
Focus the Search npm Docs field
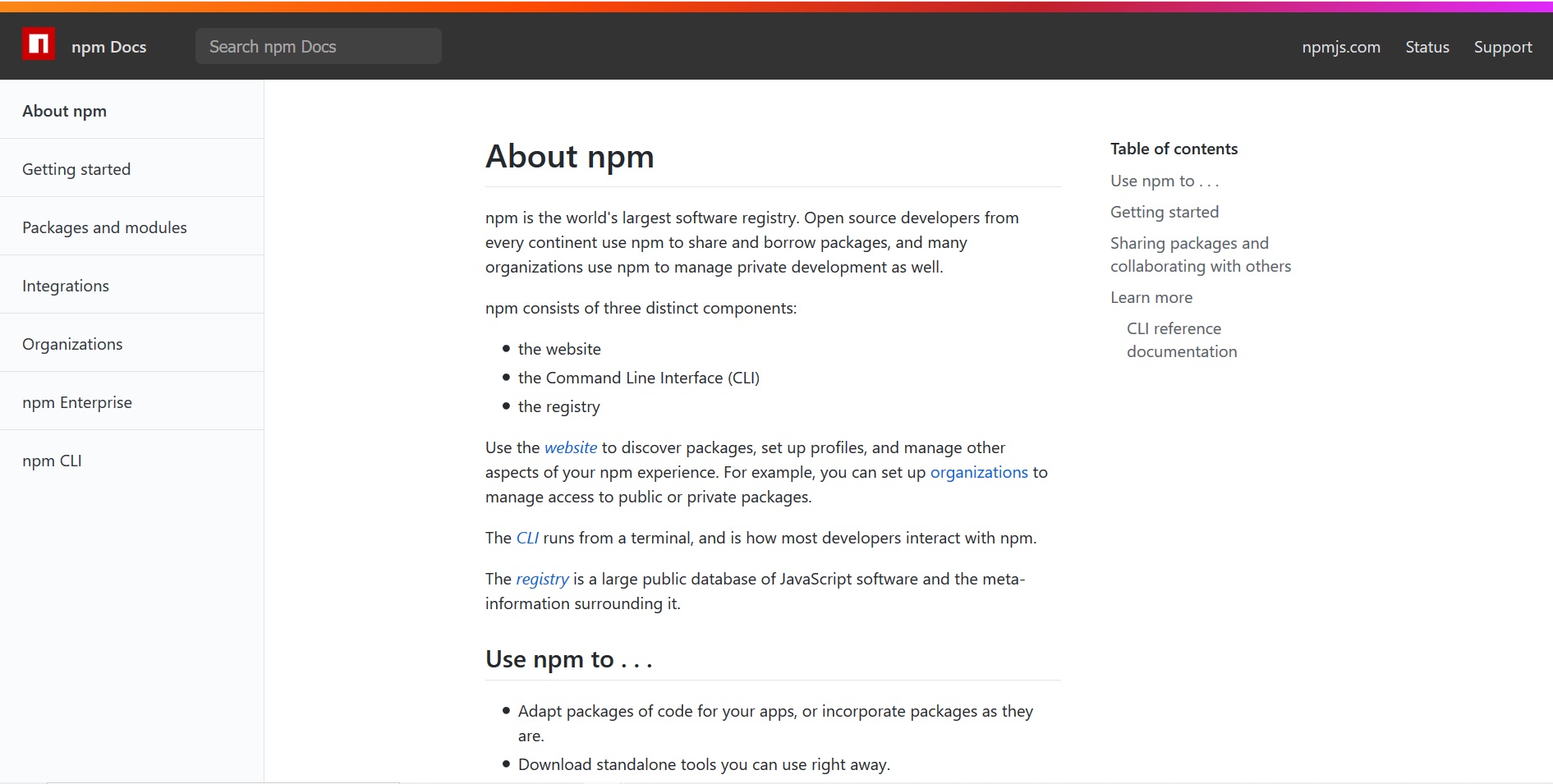click(319, 46)
